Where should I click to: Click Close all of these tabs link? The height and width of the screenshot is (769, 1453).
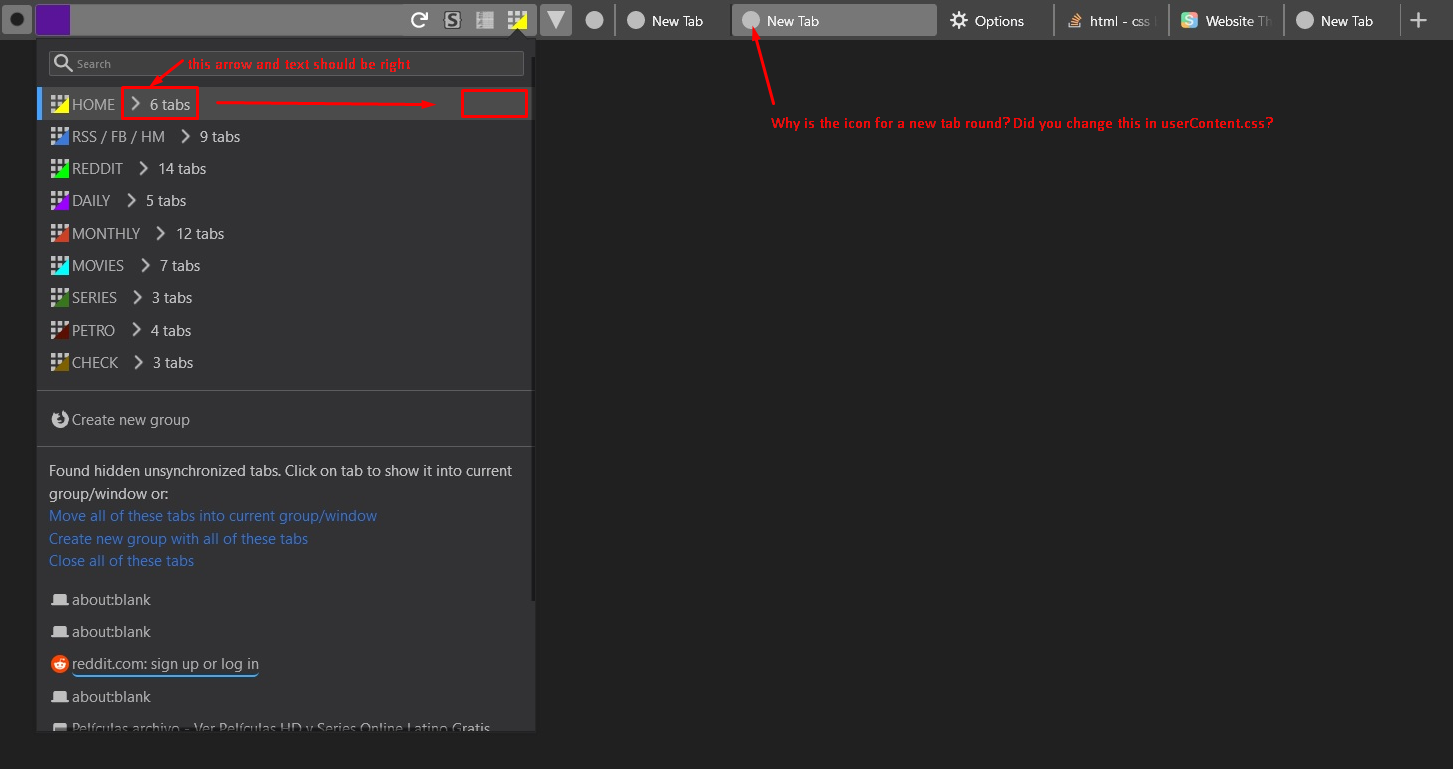point(122,560)
